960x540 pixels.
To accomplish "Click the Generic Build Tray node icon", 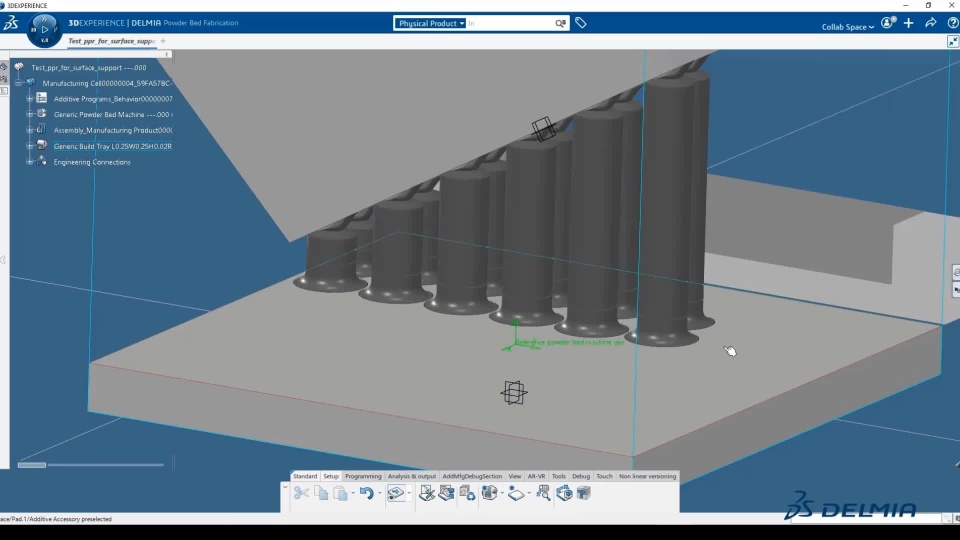I will coord(42,145).
